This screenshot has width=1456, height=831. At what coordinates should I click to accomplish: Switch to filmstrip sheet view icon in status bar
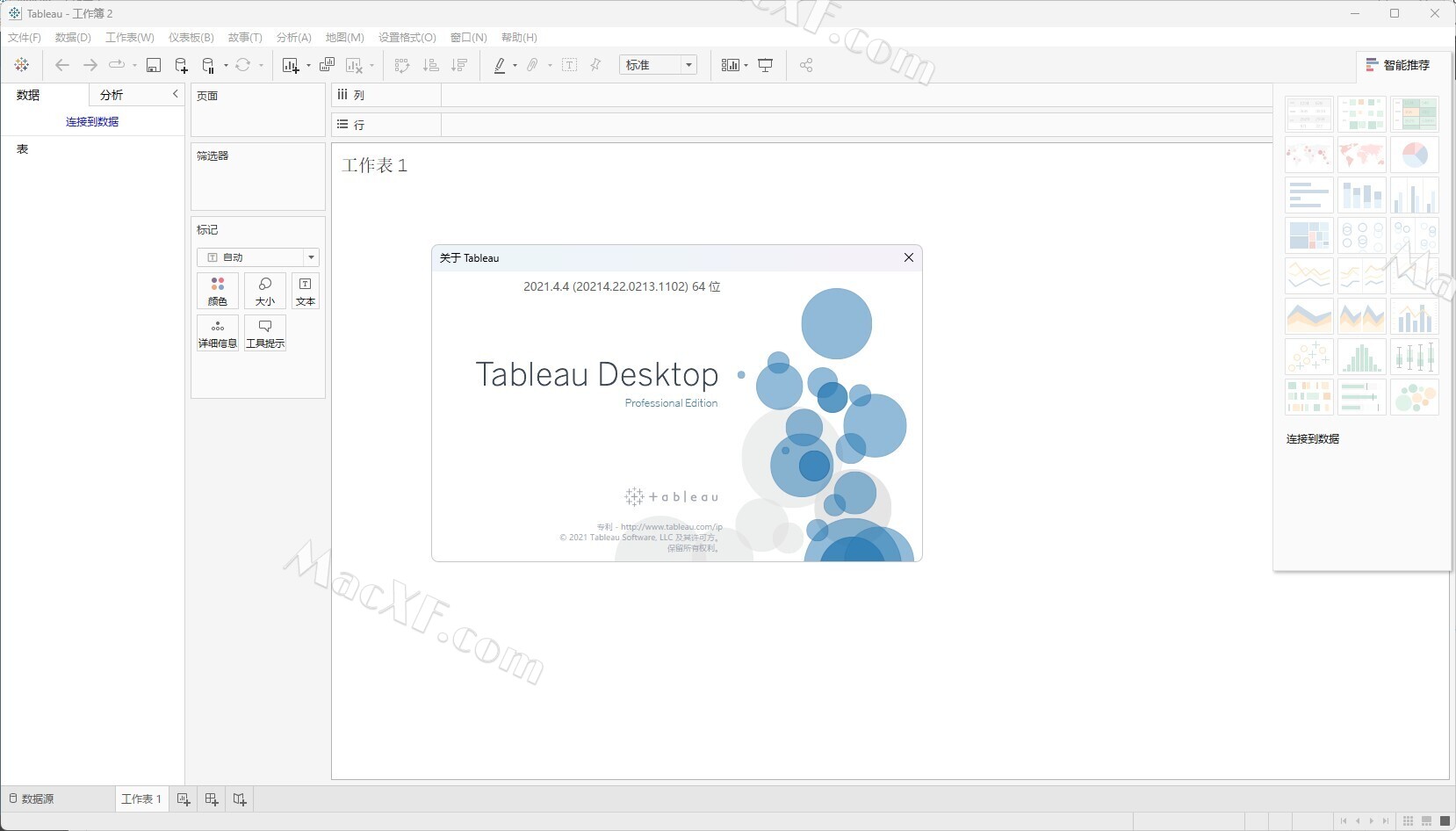click(x=1426, y=820)
